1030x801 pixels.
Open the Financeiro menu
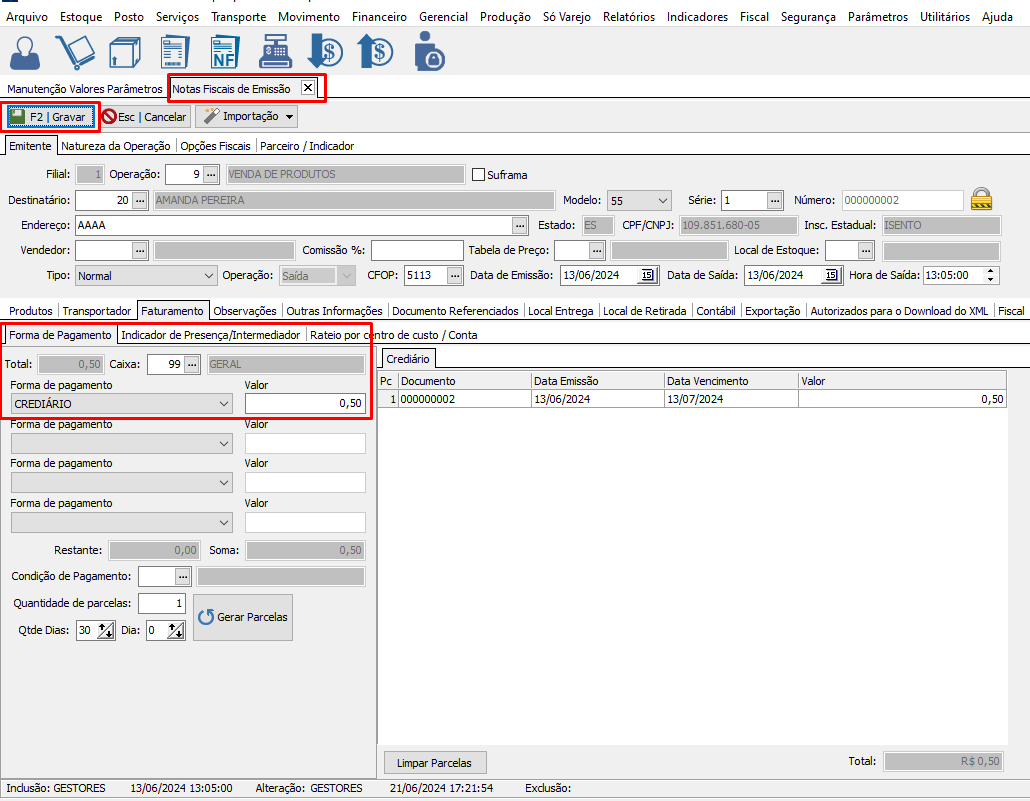pyautogui.click(x=378, y=17)
